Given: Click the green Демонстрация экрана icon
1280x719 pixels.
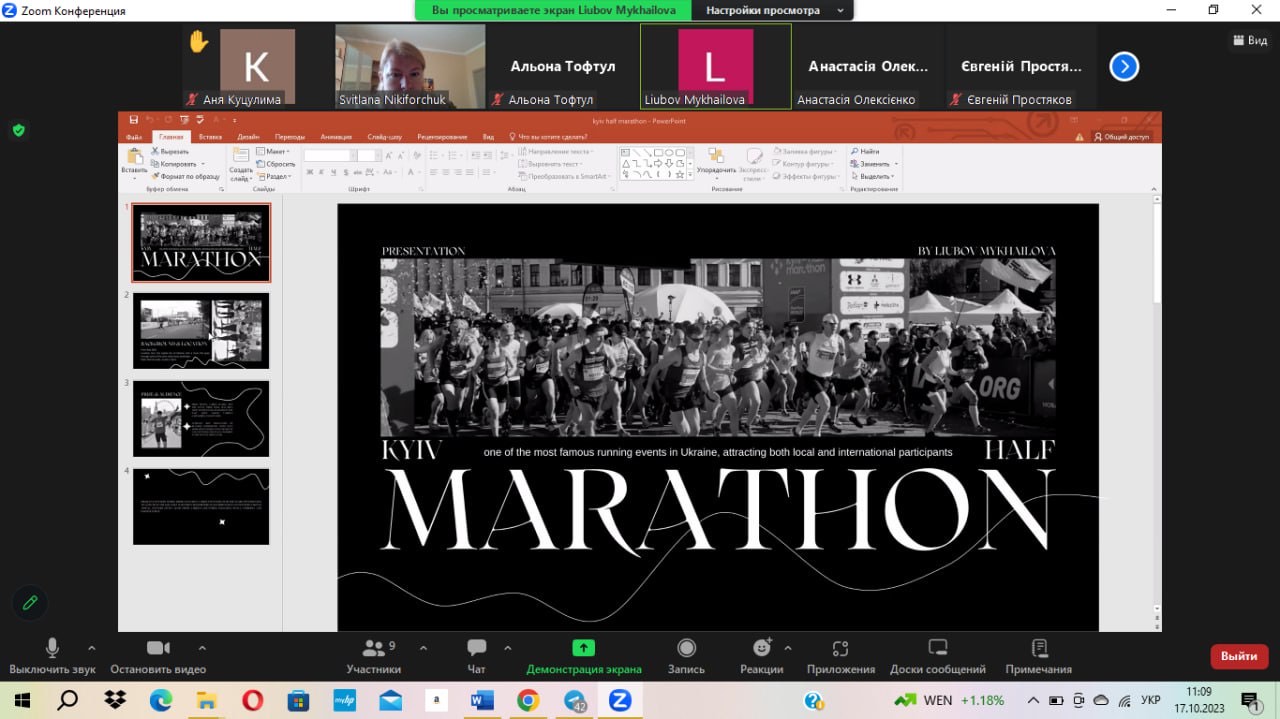Looking at the screenshot, I should [x=583, y=648].
